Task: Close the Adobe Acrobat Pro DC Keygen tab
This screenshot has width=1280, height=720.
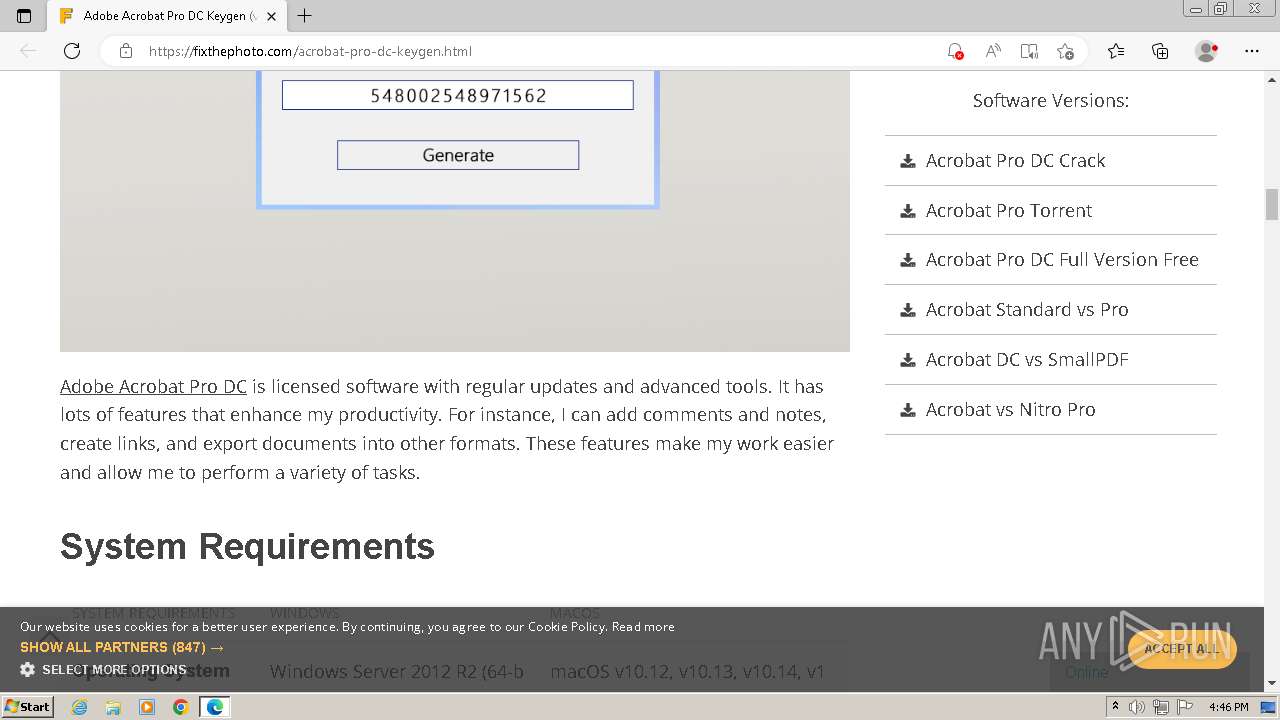Action: (271, 16)
